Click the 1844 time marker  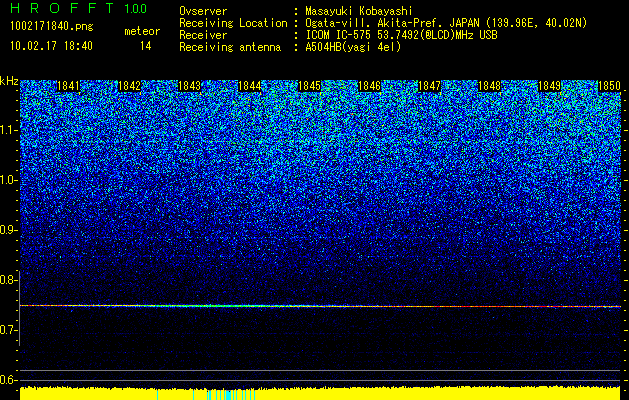[250, 86]
